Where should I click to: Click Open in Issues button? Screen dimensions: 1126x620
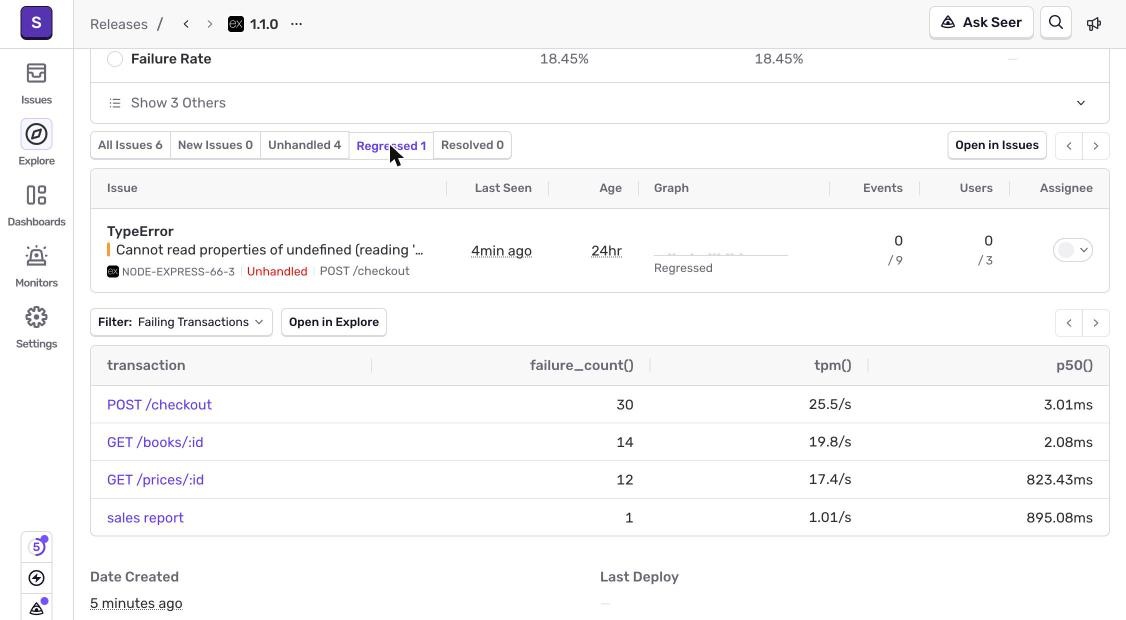click(x=997, y=145)
